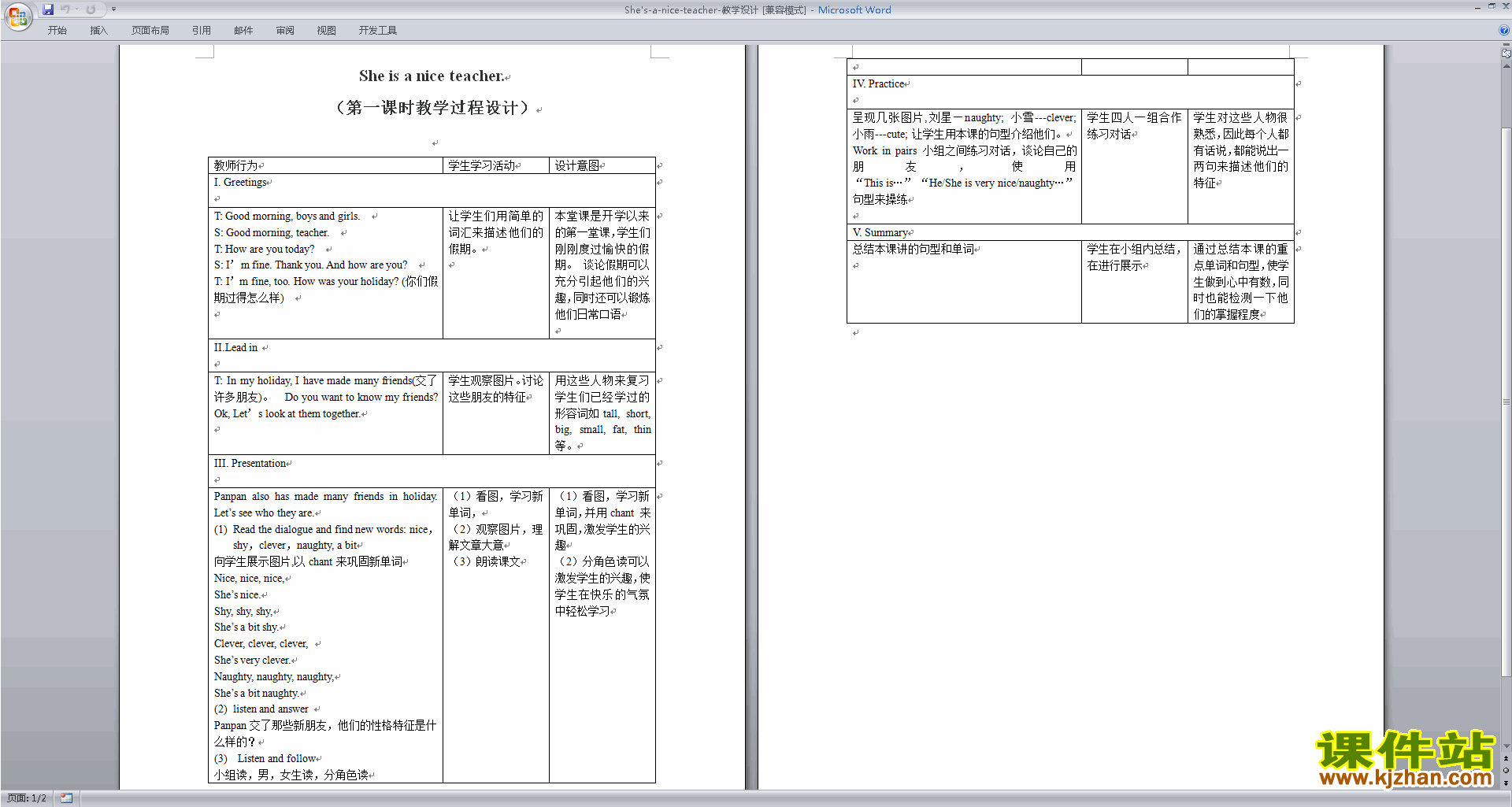
Task: Click the title 'She is a nice teacher.'
Action: (x=432, y=76)
